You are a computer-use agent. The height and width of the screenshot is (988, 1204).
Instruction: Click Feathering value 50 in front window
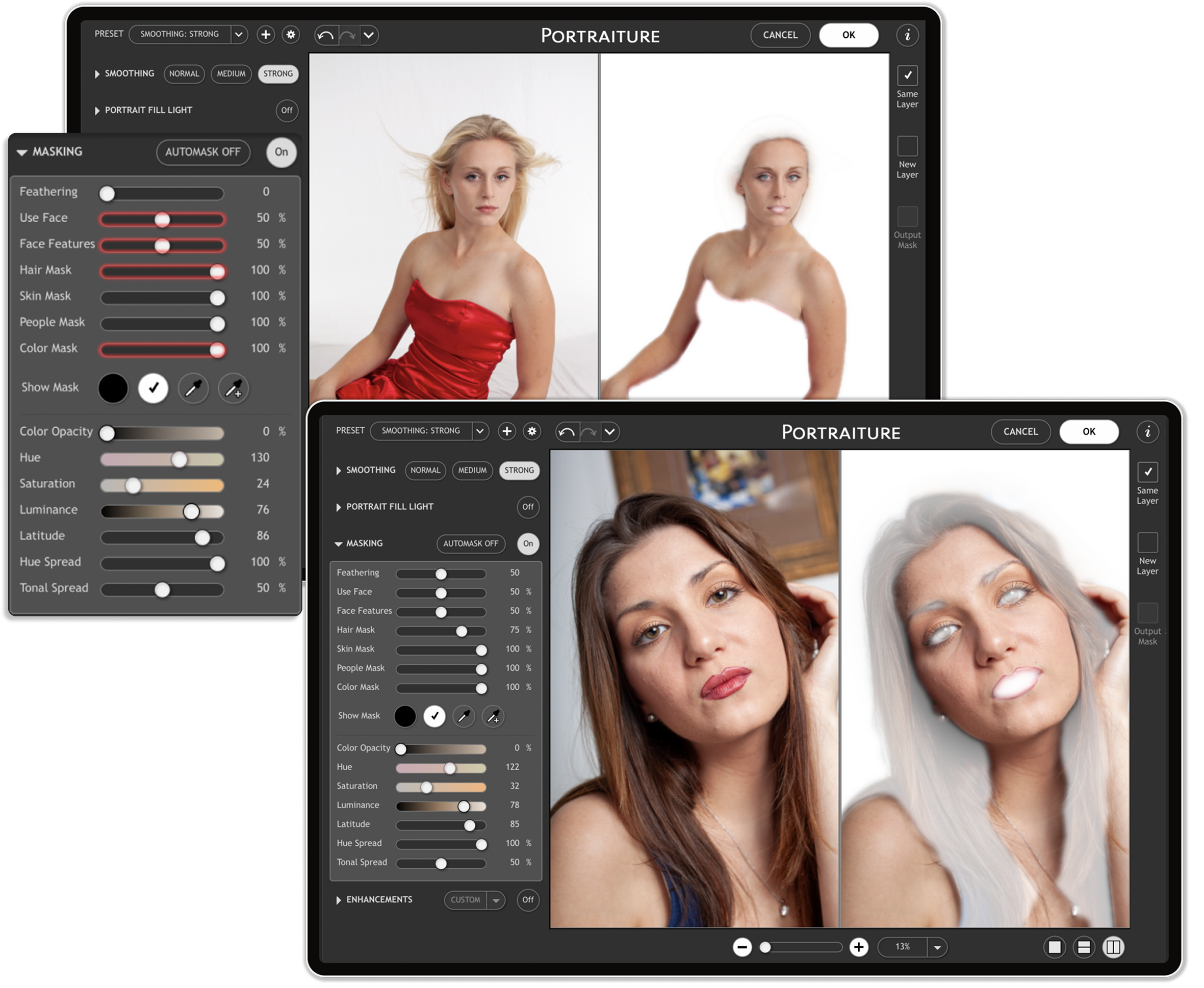[515, 573]
